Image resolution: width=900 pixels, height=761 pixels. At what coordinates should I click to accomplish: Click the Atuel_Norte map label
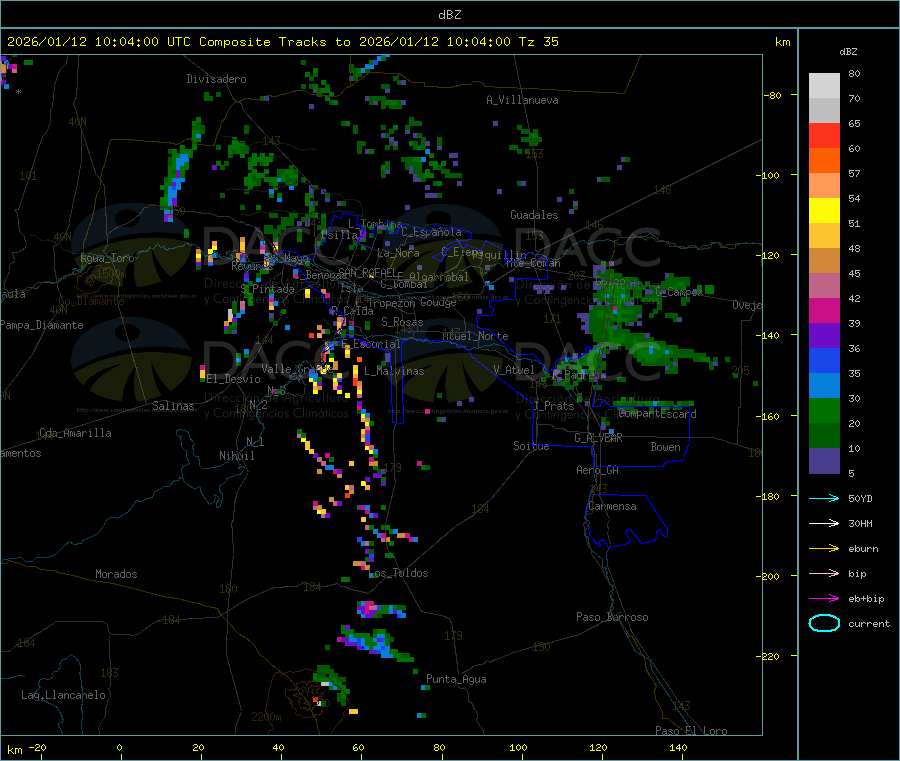pyautogui.click(x=475, y=336)
